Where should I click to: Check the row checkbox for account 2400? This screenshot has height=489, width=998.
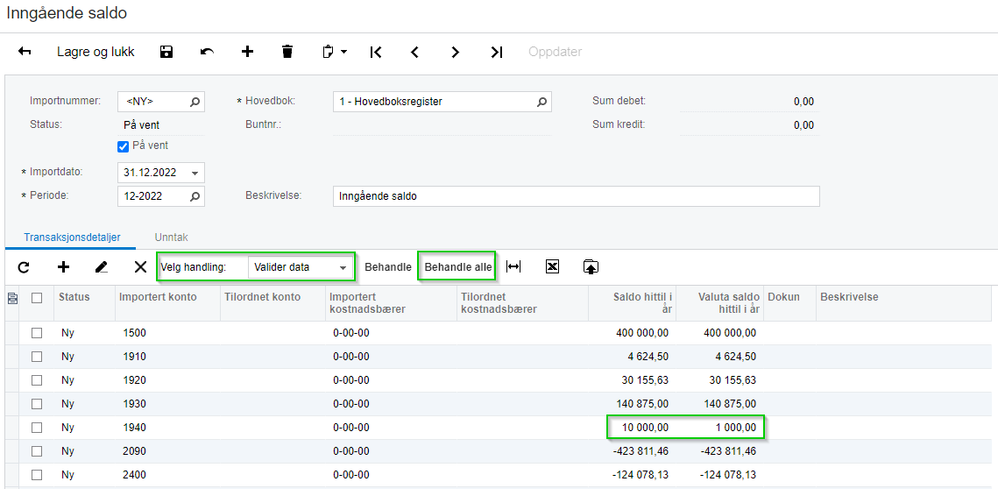point(37,474)
